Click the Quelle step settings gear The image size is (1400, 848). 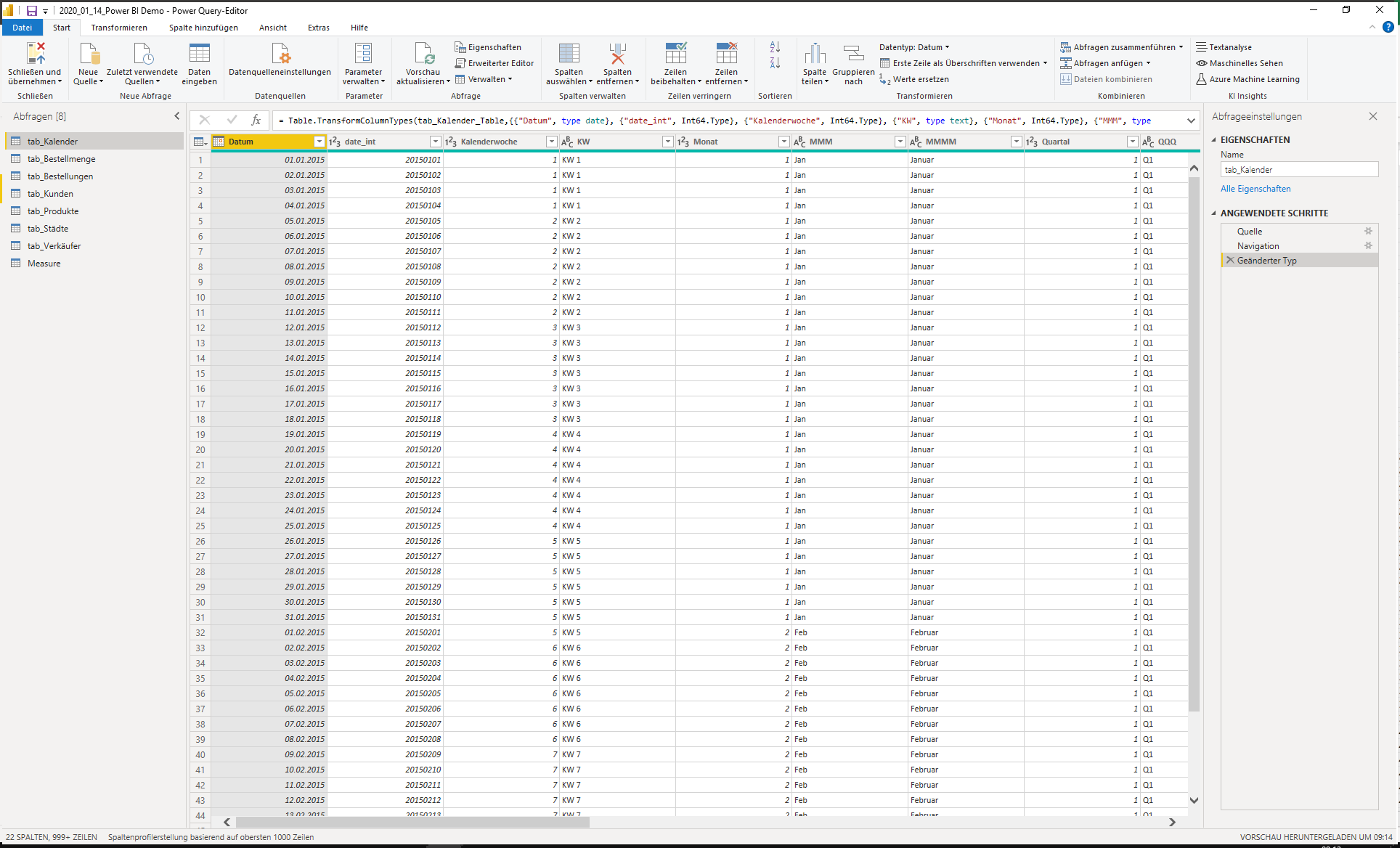click(1368, 231)
